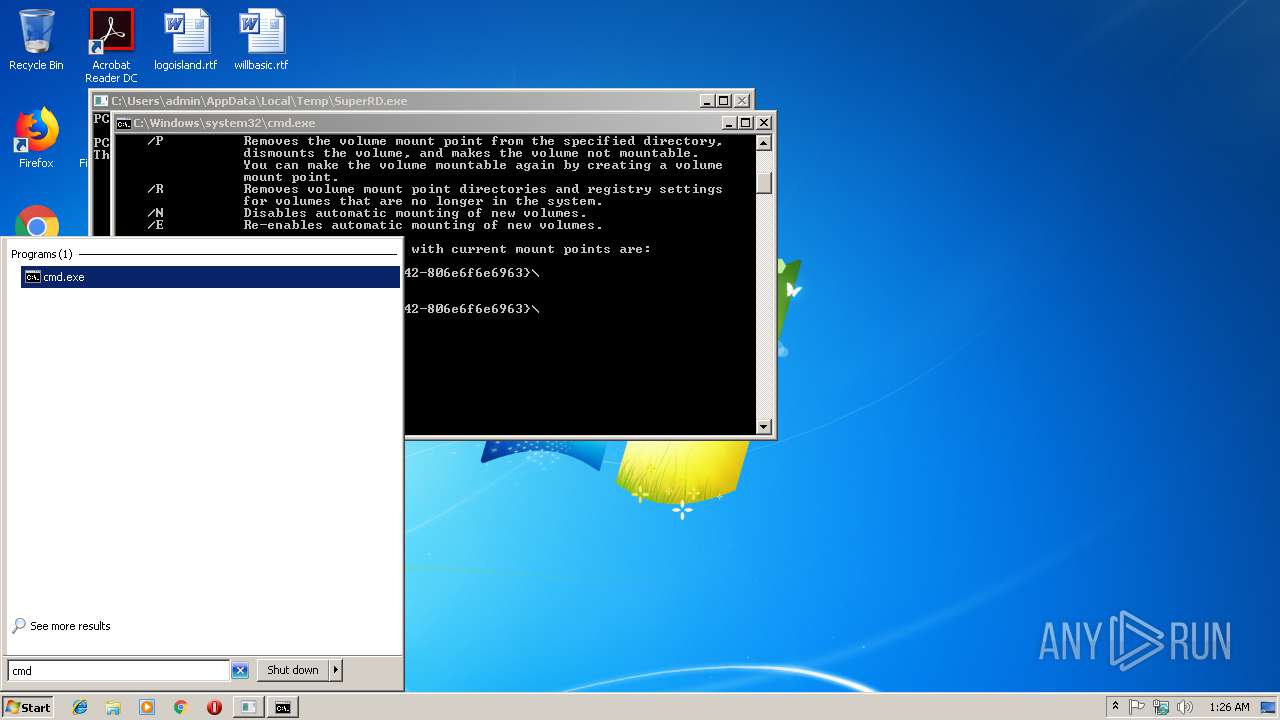Click See more results link
This screenshot has width=1280, height=720.
pos(61,626)
